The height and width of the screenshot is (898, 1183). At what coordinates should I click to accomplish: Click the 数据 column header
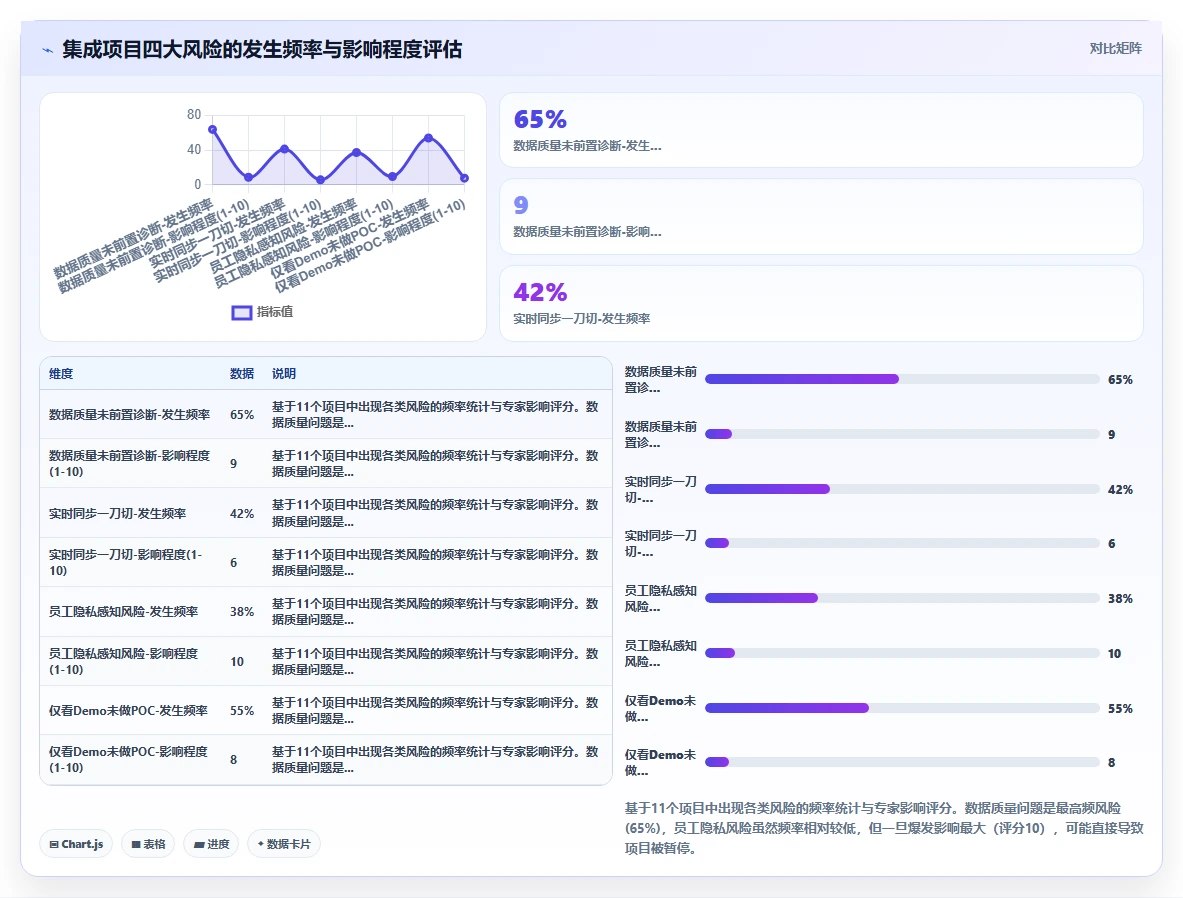242,374
